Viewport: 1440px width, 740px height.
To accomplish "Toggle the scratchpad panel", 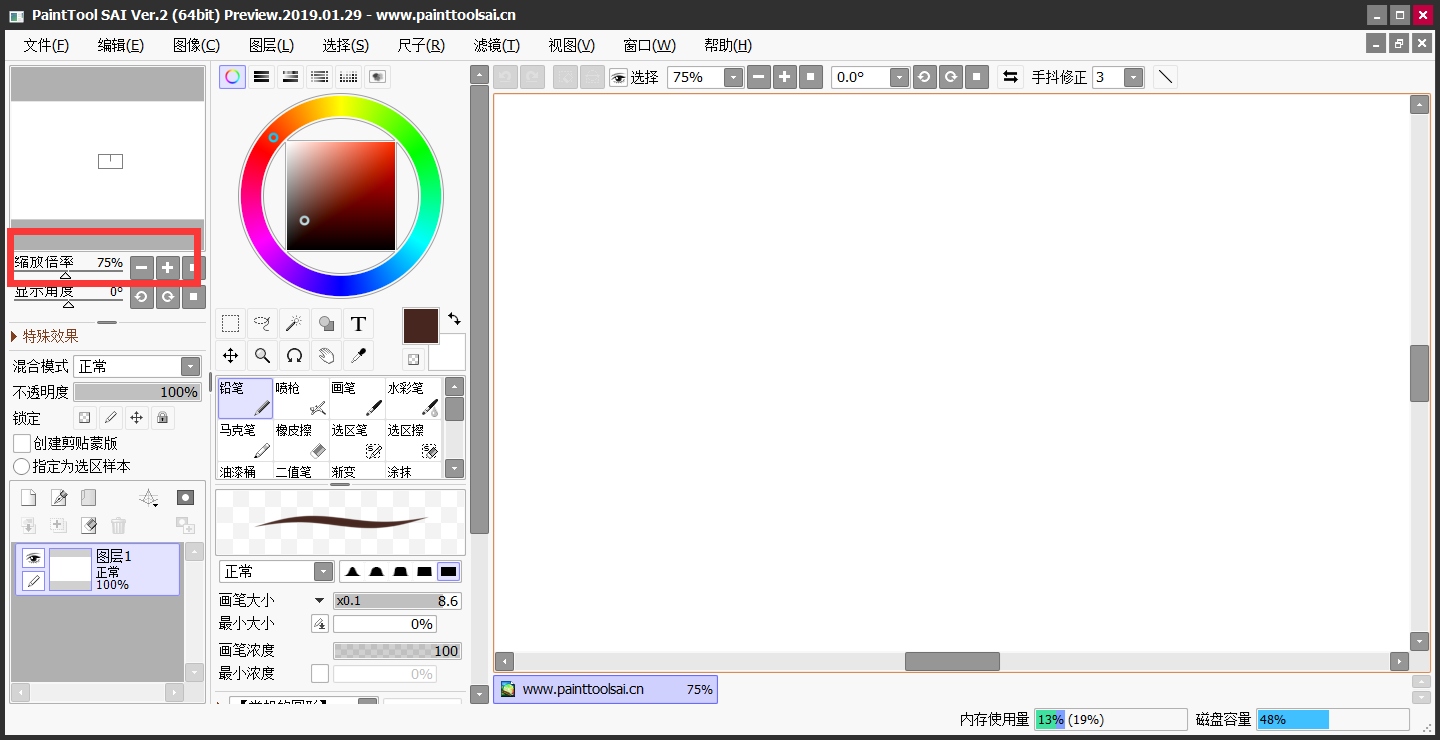I will coord(378,77).
